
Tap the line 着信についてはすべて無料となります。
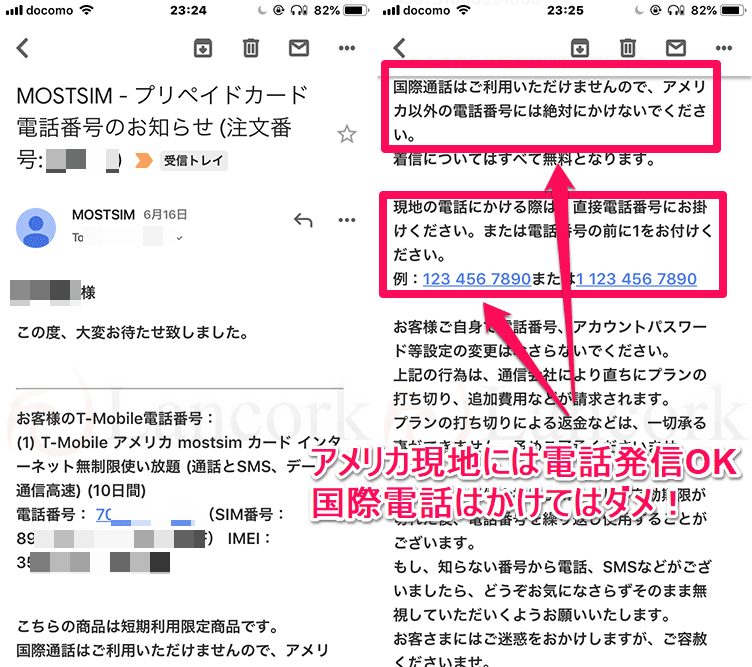(x=525, y=159)
